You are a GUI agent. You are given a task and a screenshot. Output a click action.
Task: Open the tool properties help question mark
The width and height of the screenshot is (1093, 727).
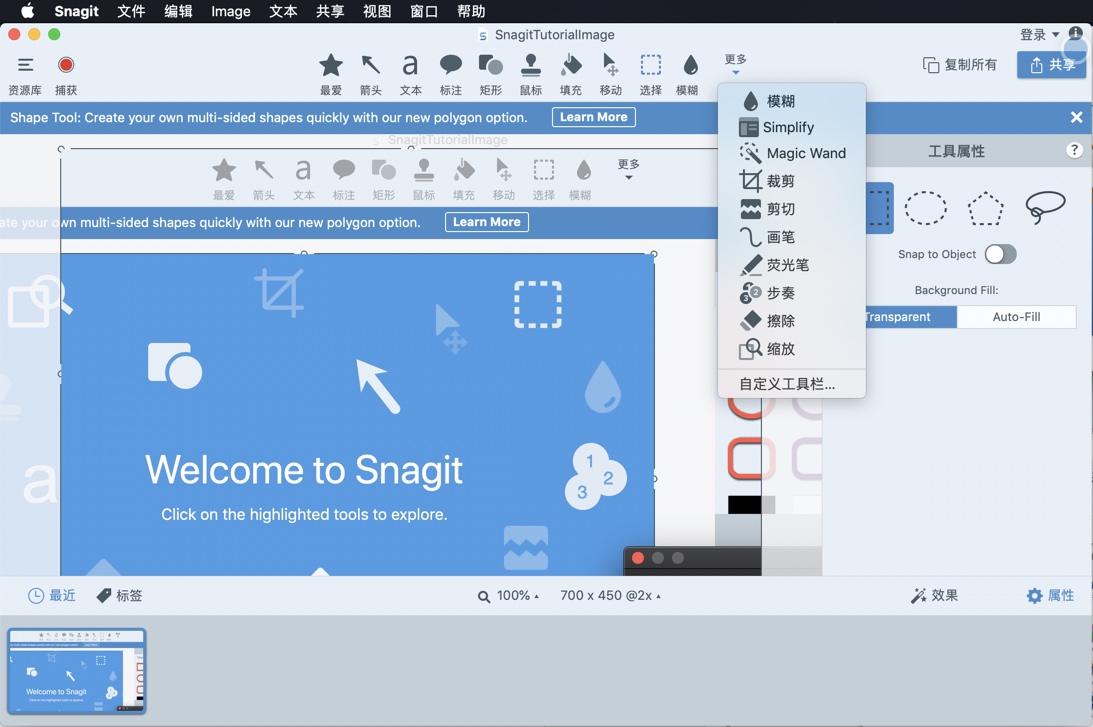point(1074,150)
